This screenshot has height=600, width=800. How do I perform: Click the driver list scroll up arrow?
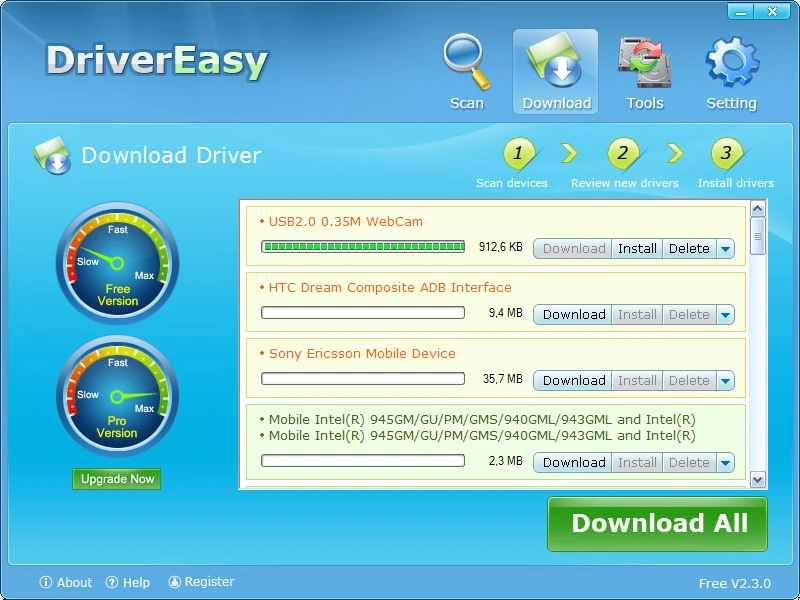(758, 208)
